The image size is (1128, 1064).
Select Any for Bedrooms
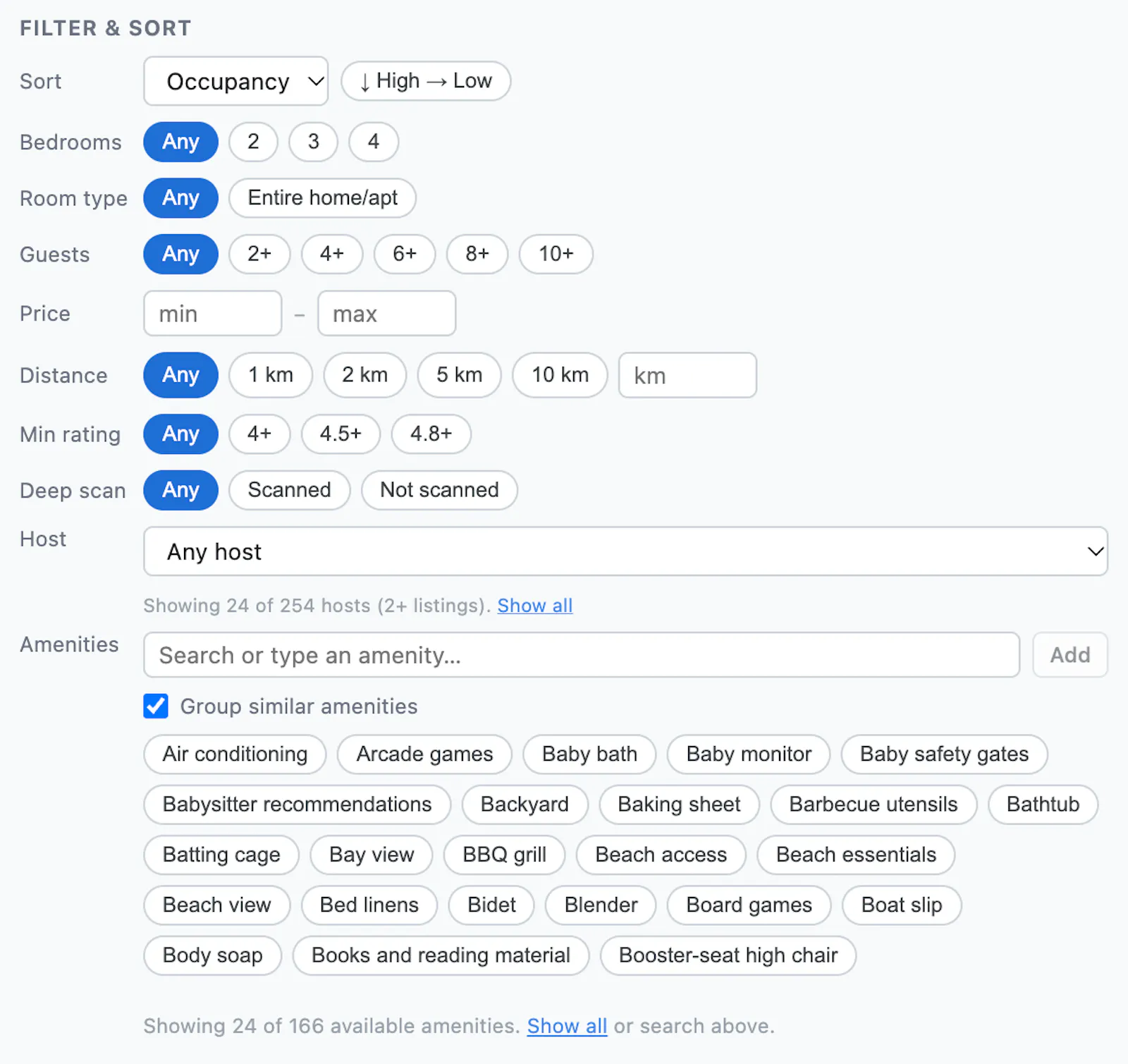click(x=180, y=142)
